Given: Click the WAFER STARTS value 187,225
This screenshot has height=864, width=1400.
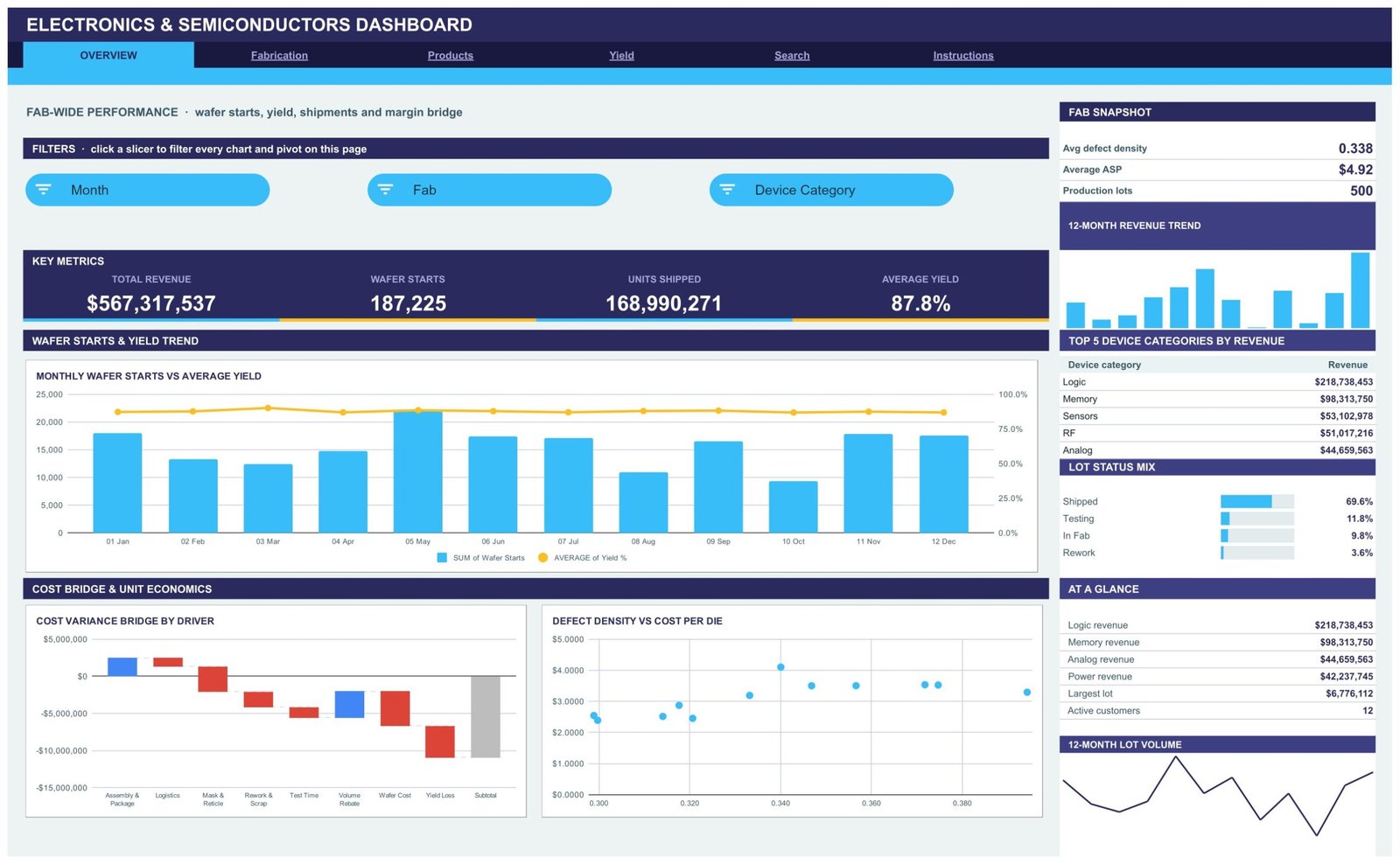Looking at the screenshot, I should (x=408, y=303).
